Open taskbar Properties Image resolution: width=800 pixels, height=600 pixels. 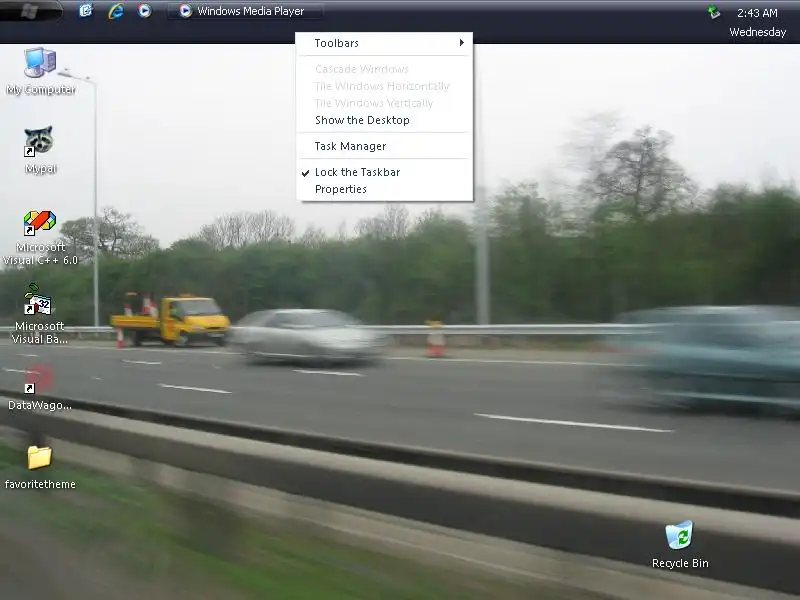coord(384,189)
